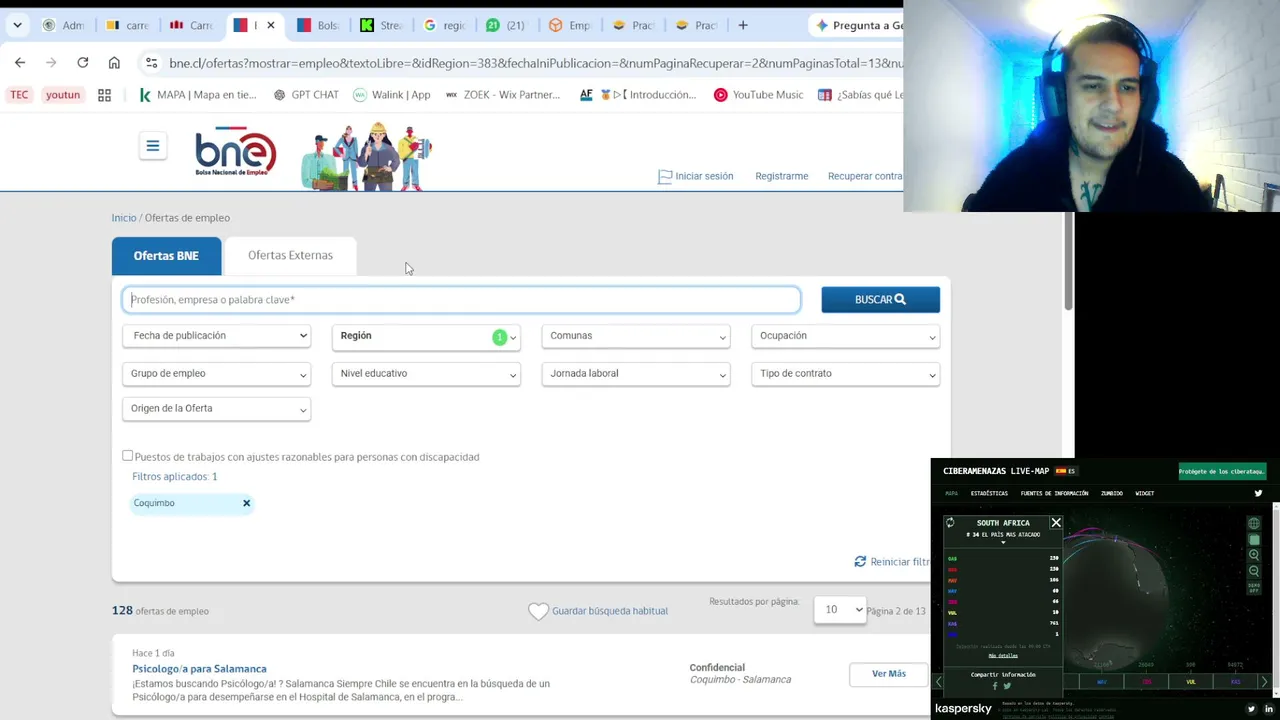Go back to the previous browser page
The height and width of the screenshot is (720, 1280).
(x=20, y=62)
